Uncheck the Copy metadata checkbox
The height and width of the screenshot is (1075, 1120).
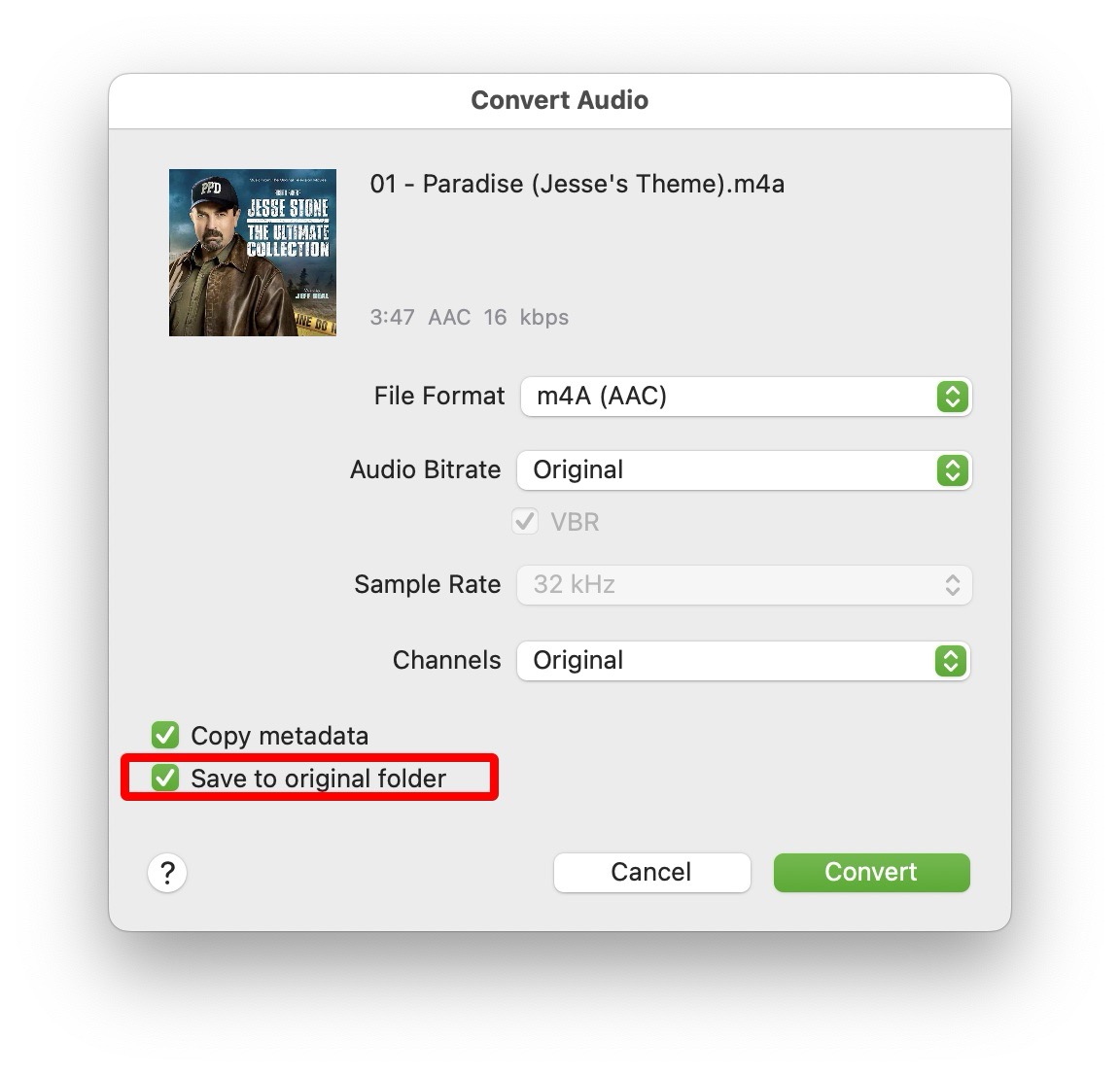pyautogui.click(x=164, y=736)
